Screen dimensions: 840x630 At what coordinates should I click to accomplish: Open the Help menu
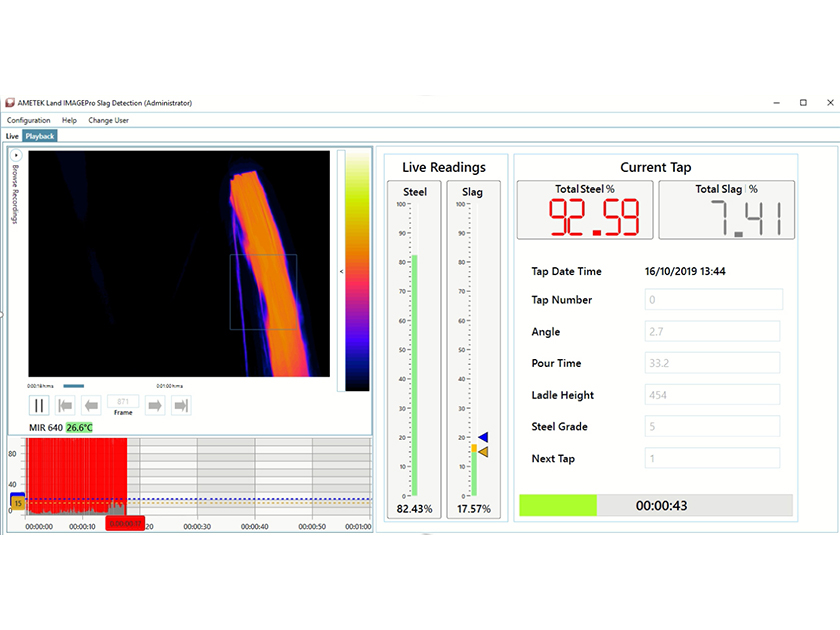pos(69,119)
